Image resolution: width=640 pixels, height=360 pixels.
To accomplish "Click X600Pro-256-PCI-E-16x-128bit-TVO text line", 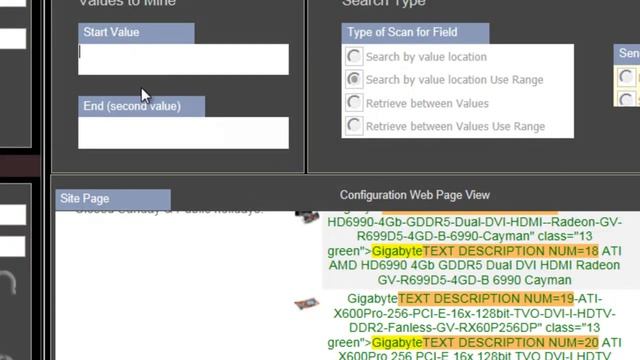I will [474, 313].
